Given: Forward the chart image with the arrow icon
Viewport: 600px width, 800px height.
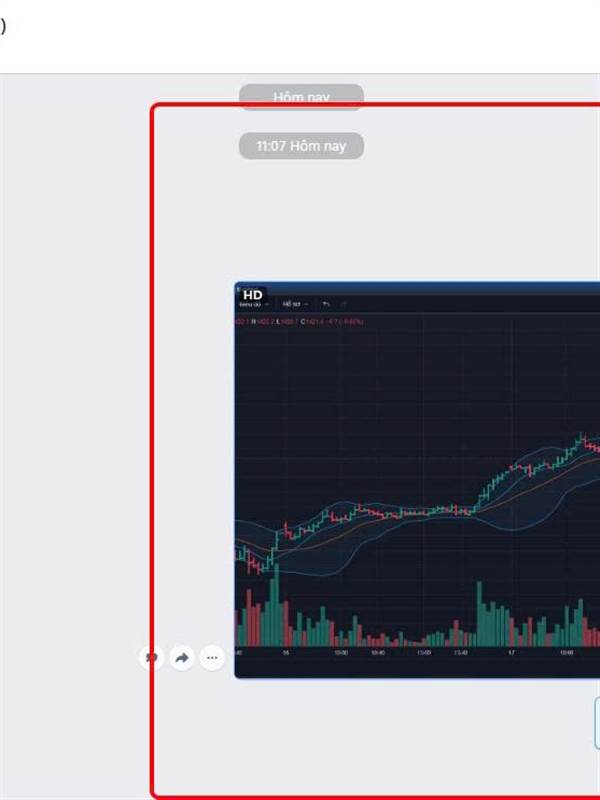Looking at the screenshot, I should click(x=182, y=658).
